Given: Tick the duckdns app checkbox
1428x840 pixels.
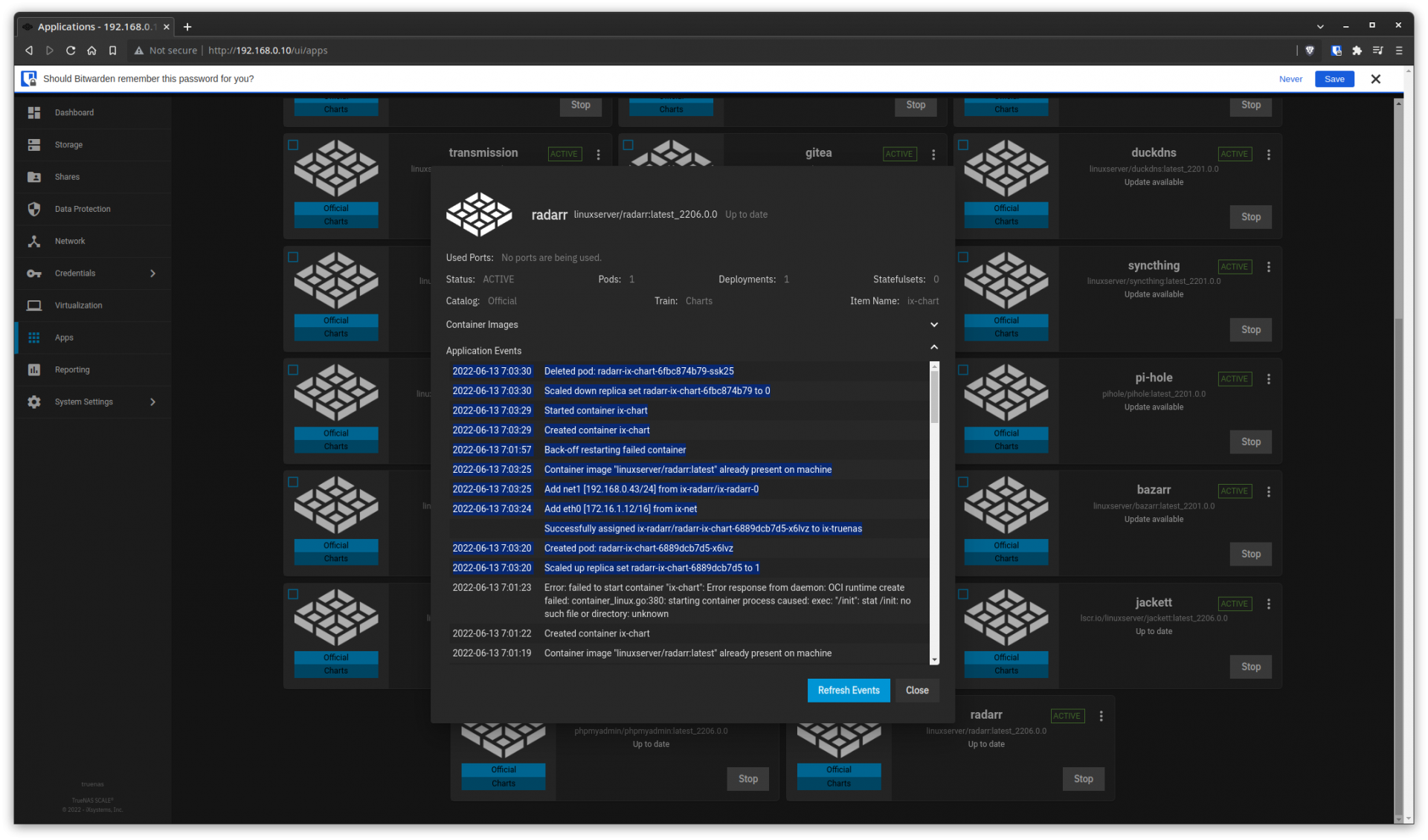Looking at the screenshot, I should click(x=963, y=145).
